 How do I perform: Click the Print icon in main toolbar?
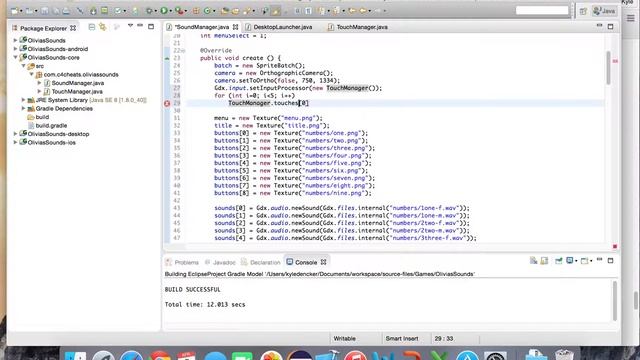[x=66, y=11]
